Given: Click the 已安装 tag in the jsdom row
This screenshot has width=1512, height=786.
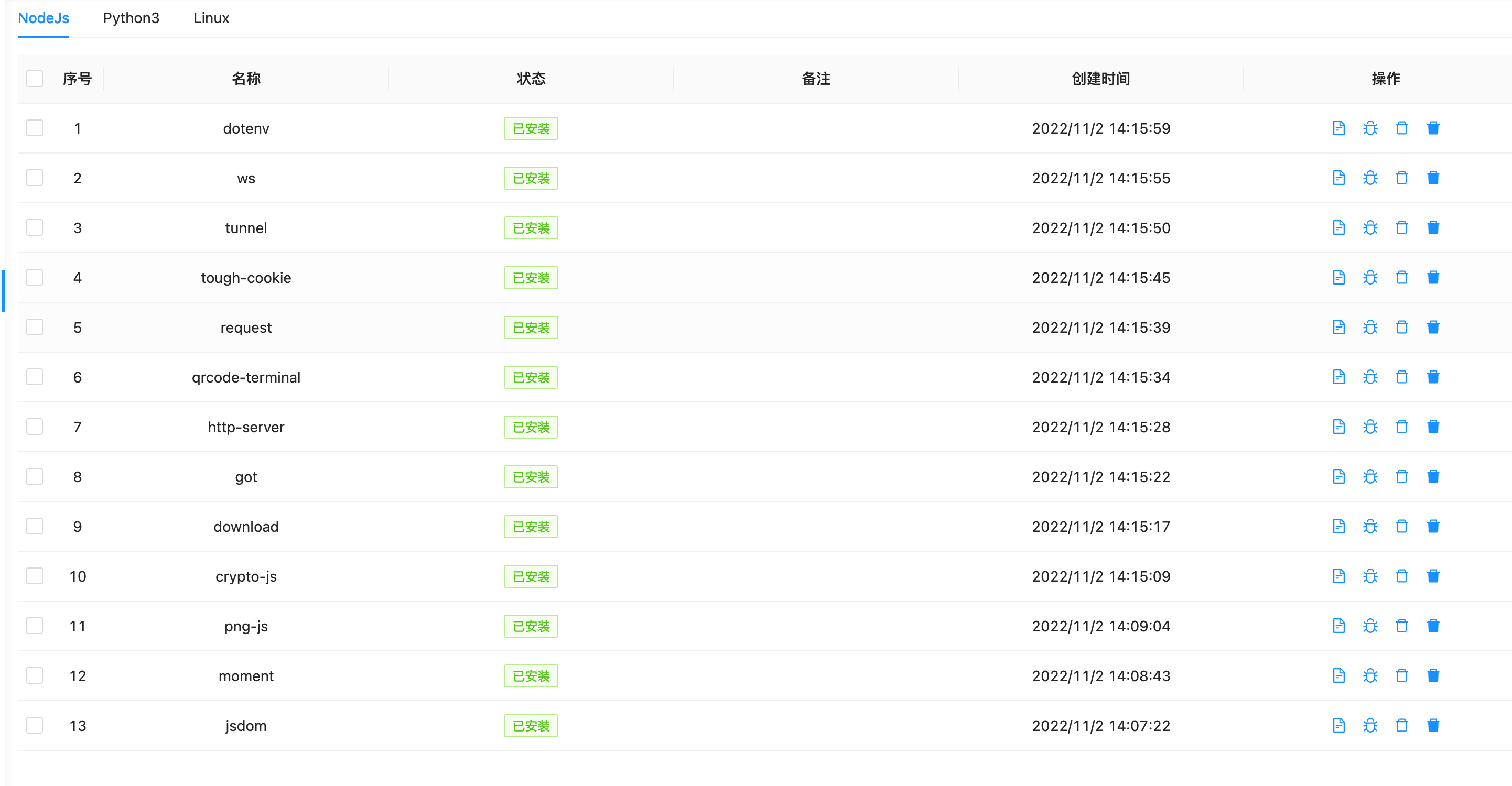Looking at the screenshot, I should click(x=531, y=726).
